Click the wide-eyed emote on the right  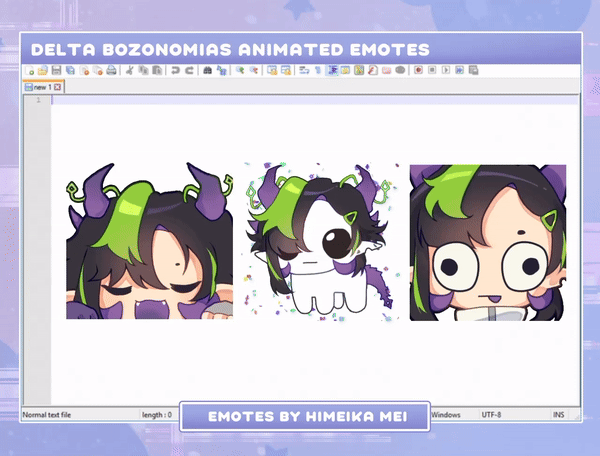[487, 243]
